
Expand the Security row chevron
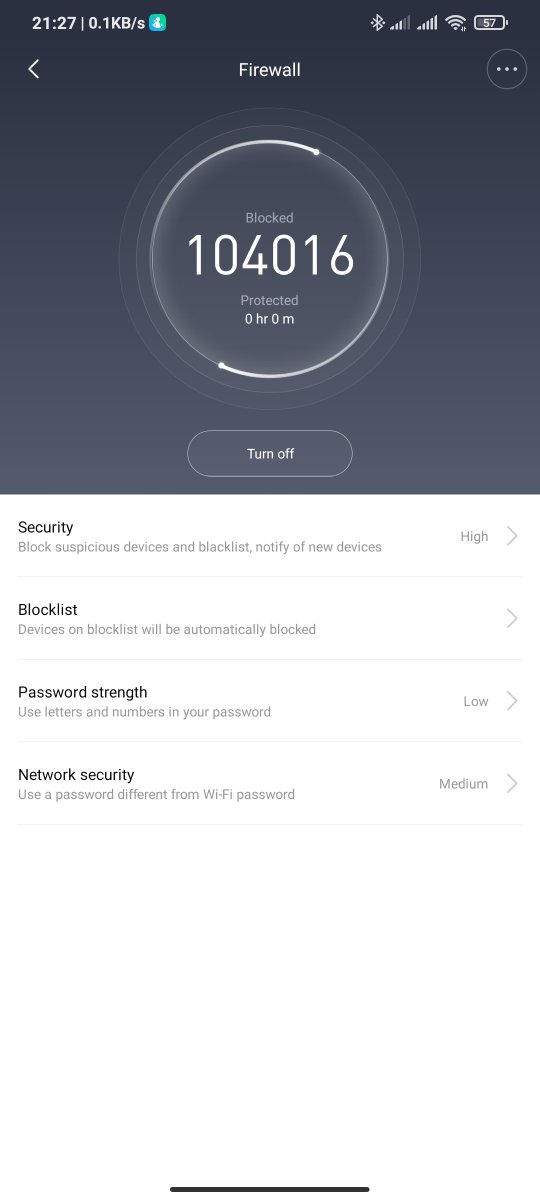pyautogui.click(x=512, y=536)
